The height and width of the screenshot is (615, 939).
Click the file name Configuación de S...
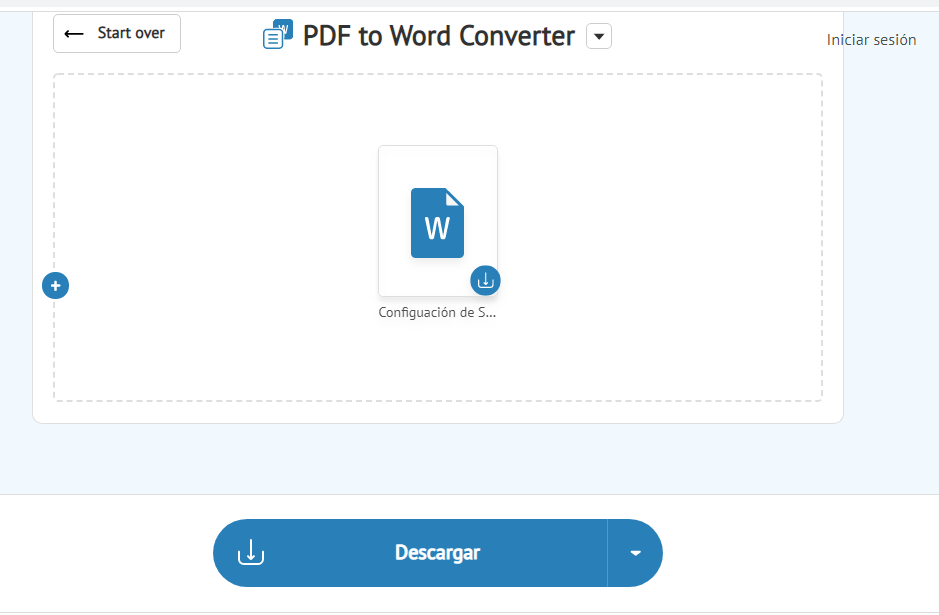[x=437, y=312]
